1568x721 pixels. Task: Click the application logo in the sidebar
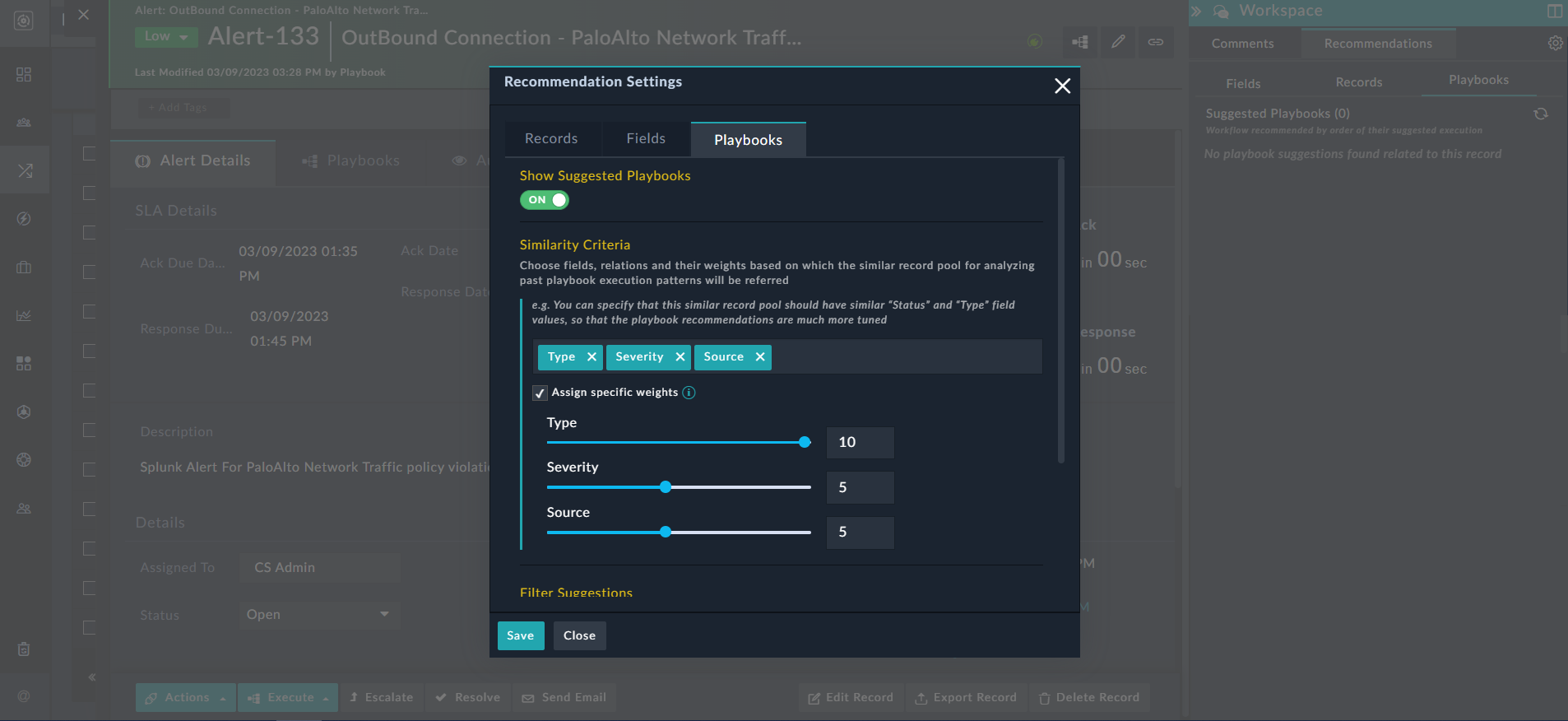(x=24, y=21)
